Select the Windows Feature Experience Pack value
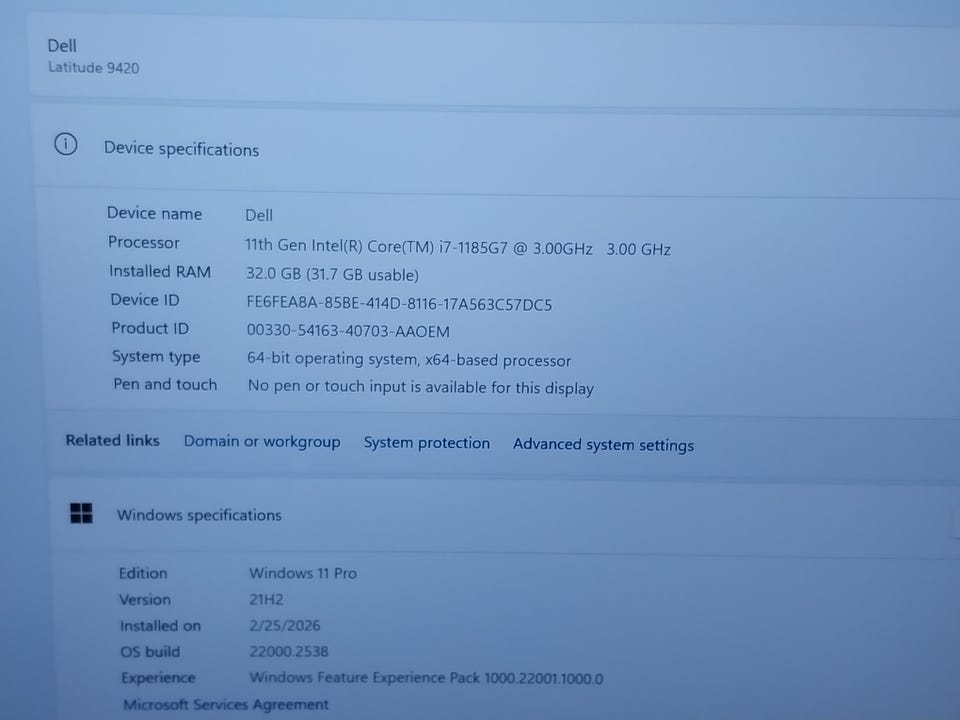Screen dimensions: 960x720 pos(426,678)
